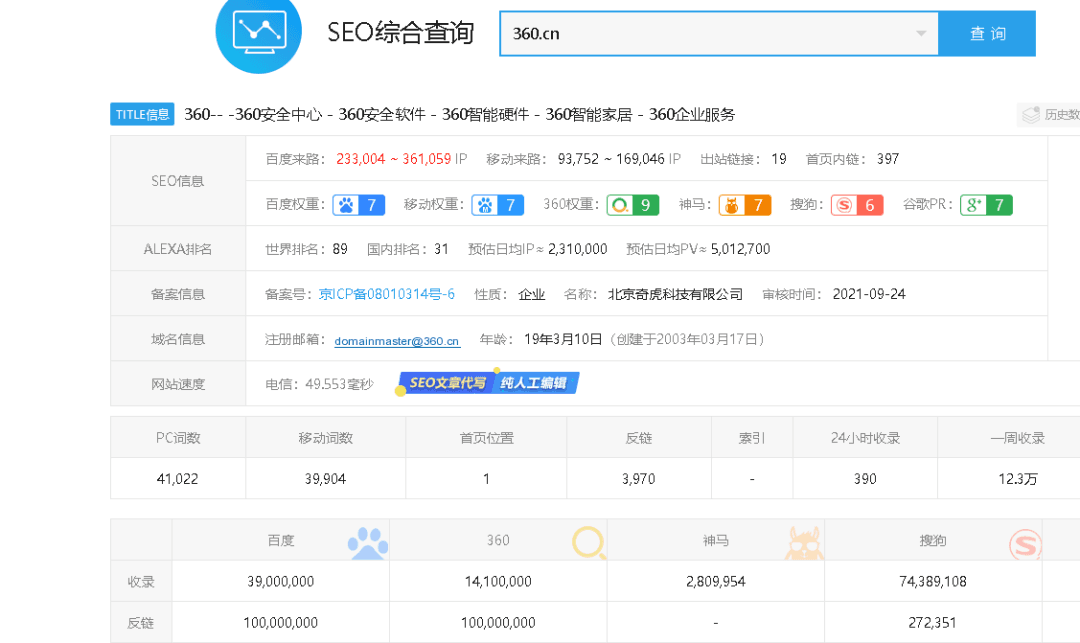The height and width of the screenshot is (643, 1080).
Task: Click the 首页内链 value 397
Action: [x=888, y=159]
